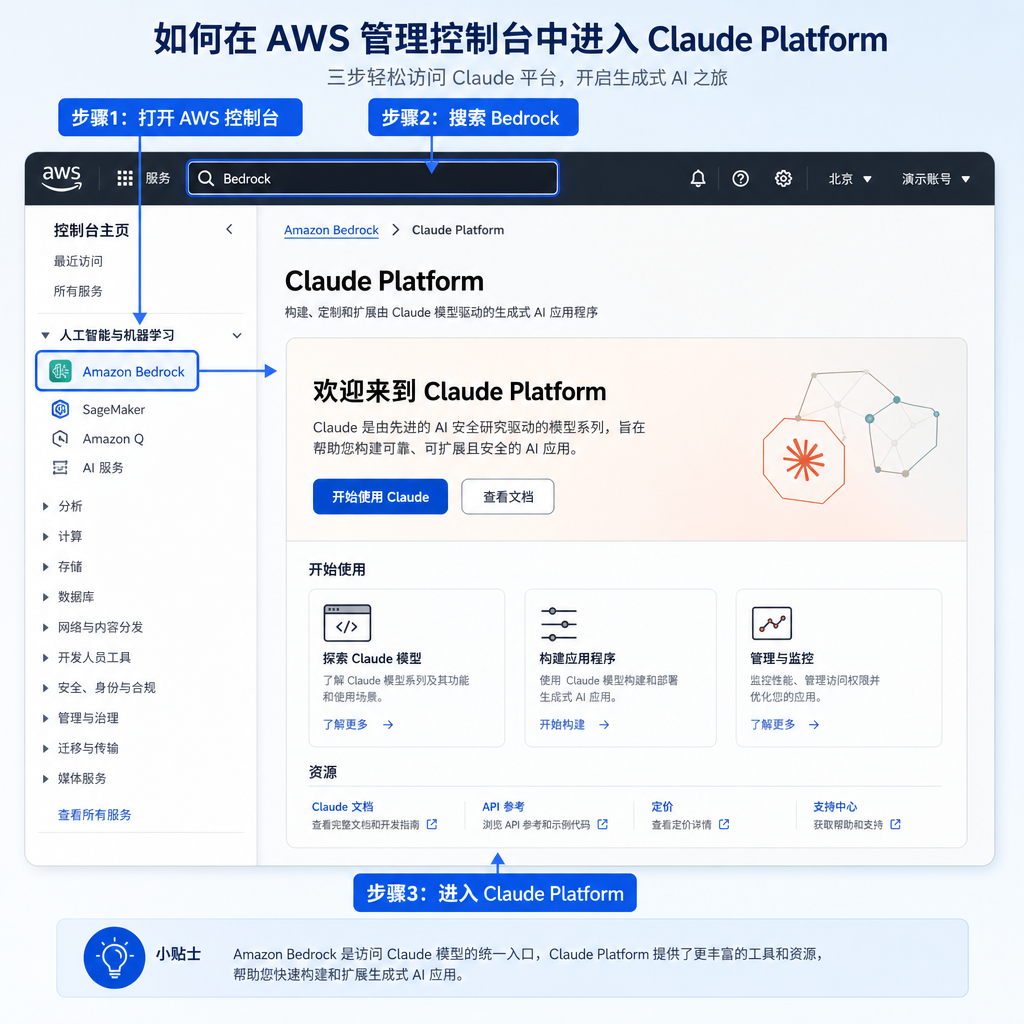Expand the 媒体服务 category

click(x=45, y=778)
